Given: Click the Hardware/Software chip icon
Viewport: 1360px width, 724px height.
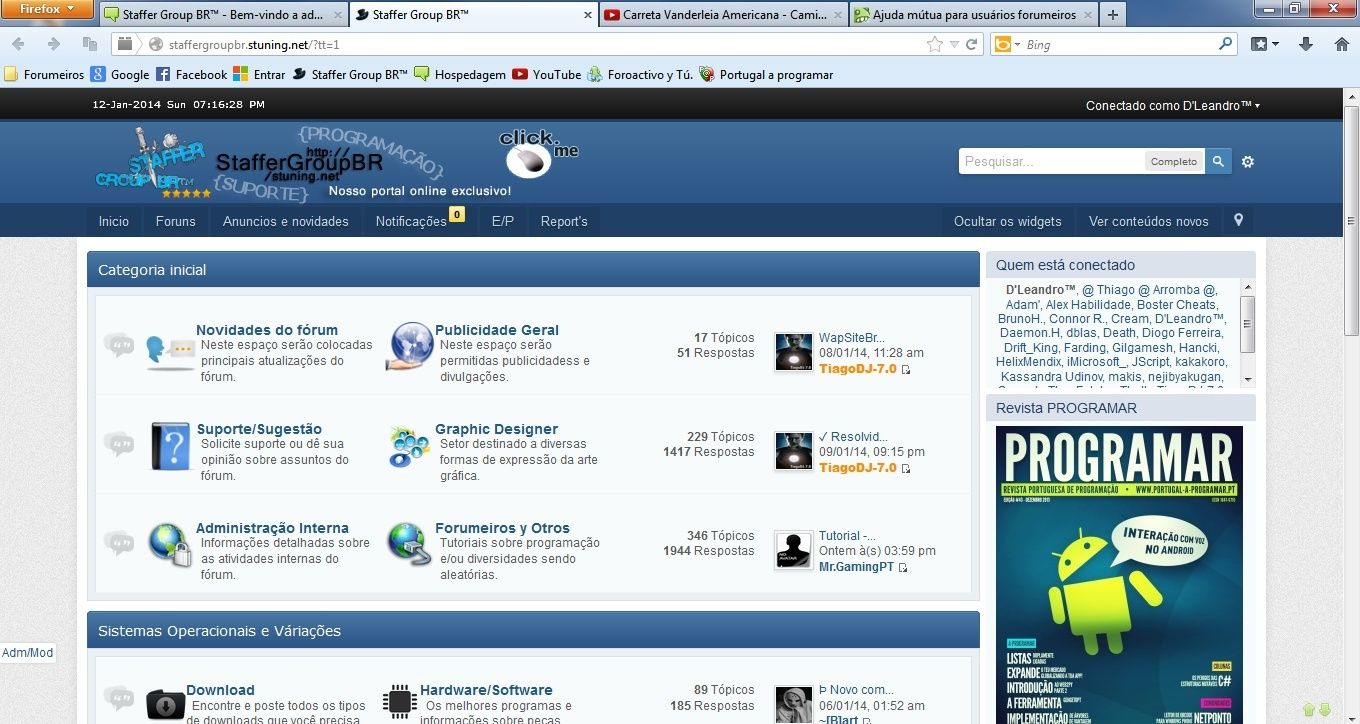Looking at the screenshot, I should point(400,701).
